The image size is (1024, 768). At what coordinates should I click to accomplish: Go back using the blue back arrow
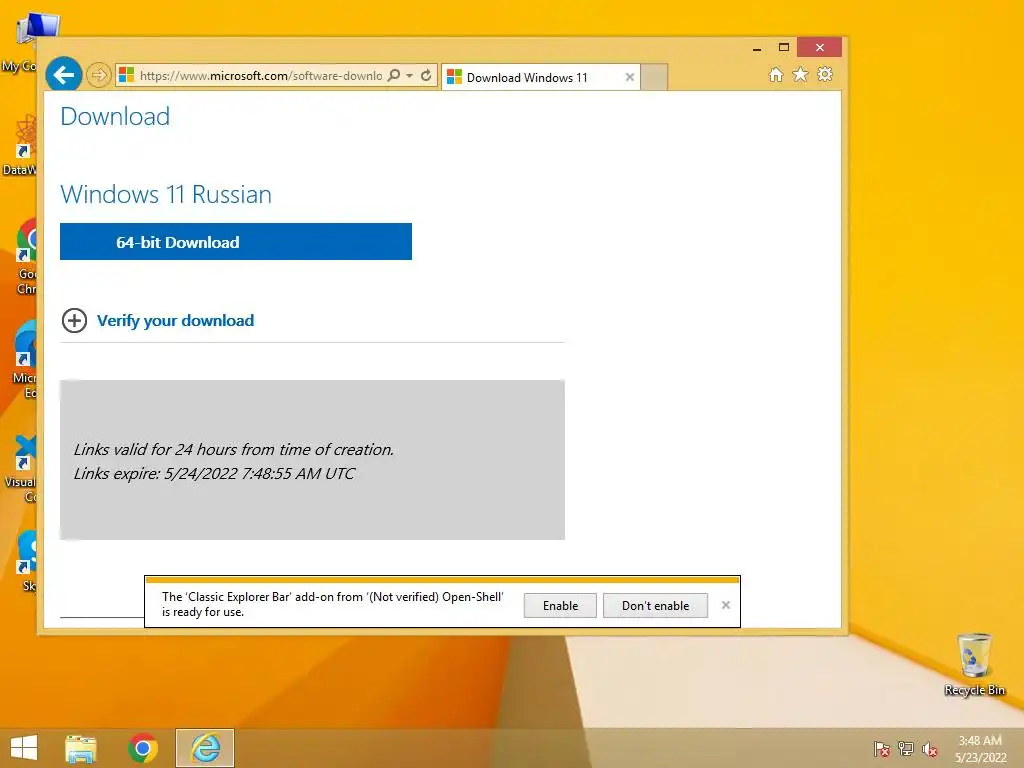(x=63, y=75)
